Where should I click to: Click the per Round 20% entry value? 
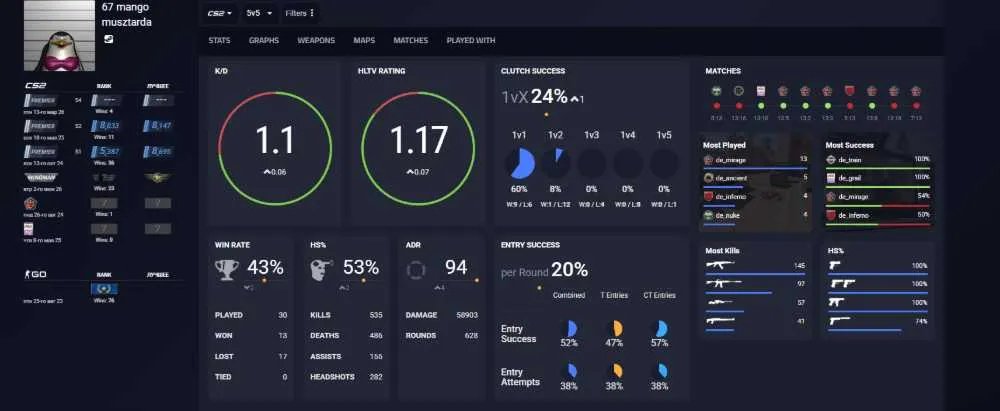545,270
